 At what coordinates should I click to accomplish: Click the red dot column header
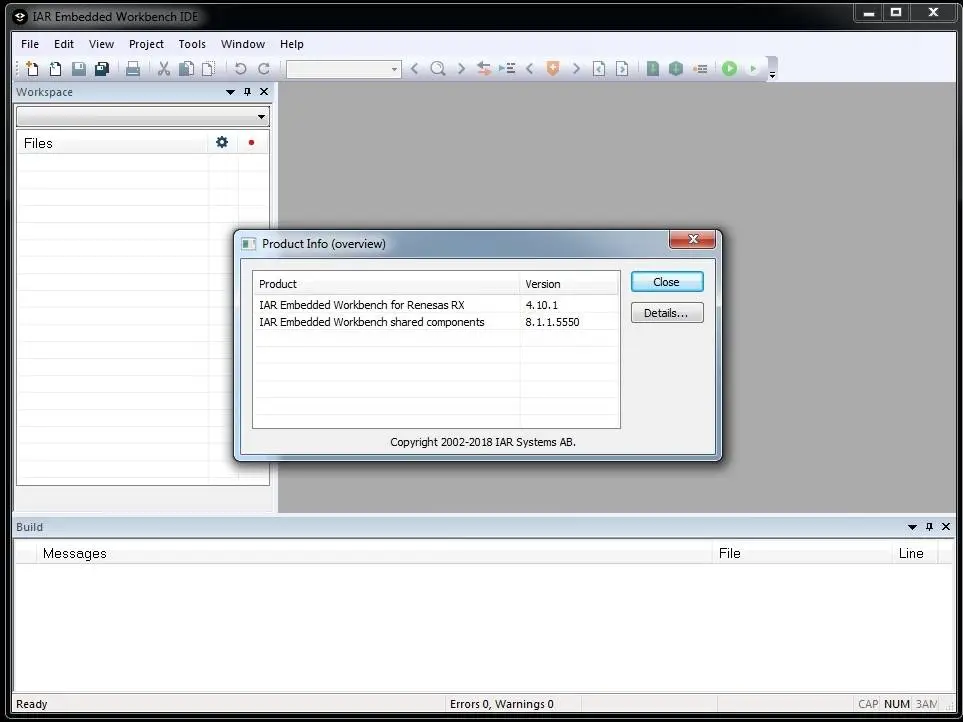click(251, 142)
